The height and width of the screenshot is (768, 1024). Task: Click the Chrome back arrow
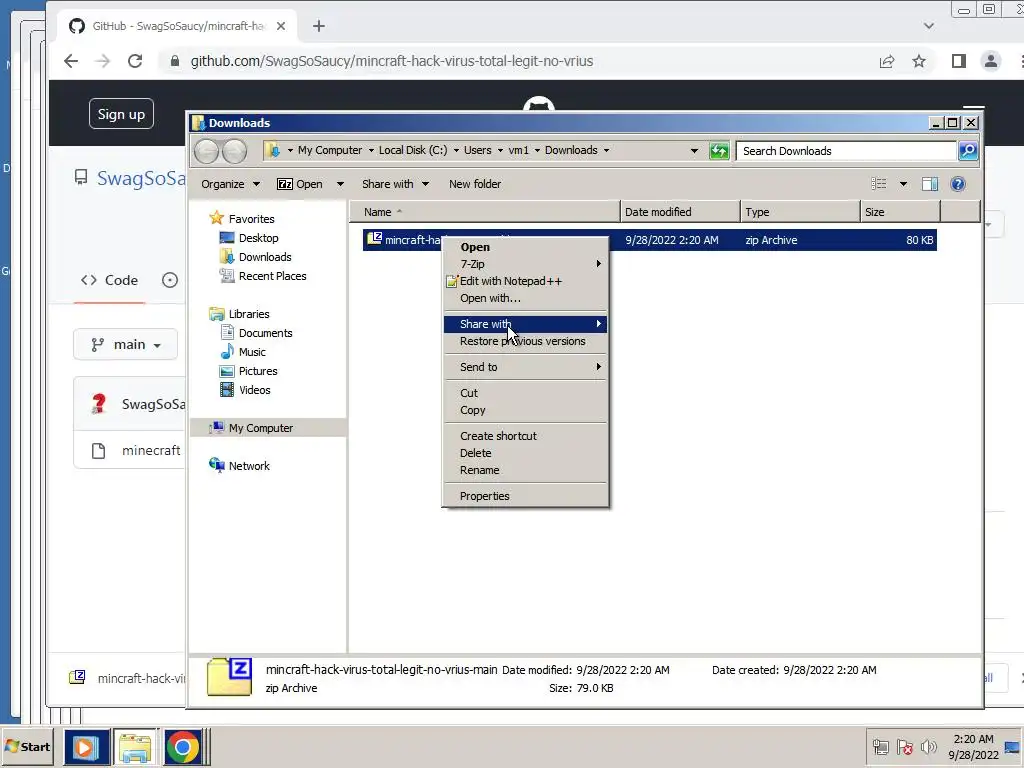click(x=71, y=61)
